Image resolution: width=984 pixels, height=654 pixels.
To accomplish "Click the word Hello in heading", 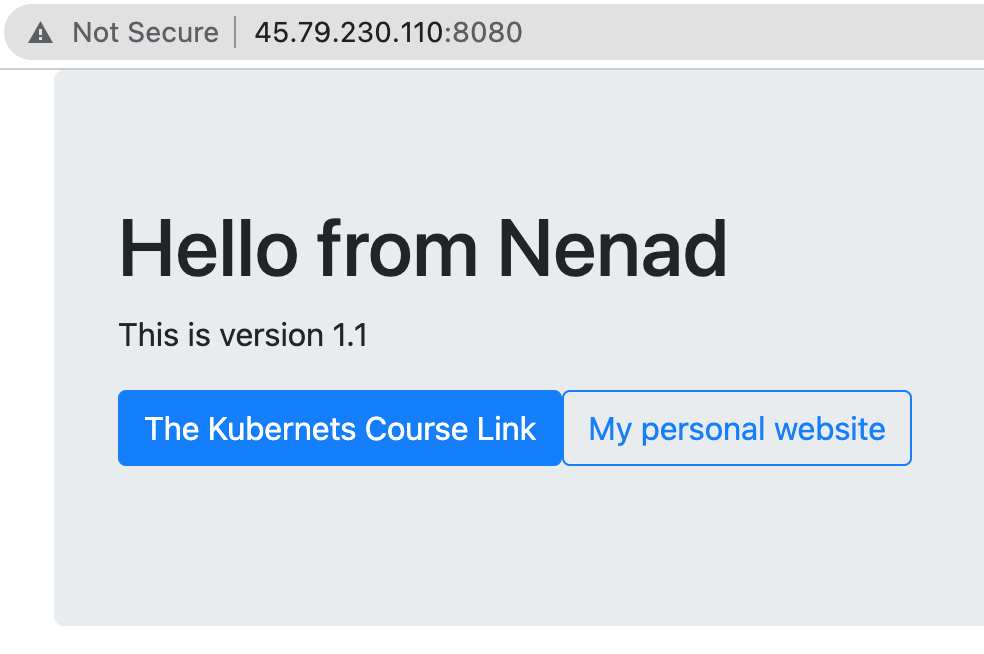I will click(208, 249).
